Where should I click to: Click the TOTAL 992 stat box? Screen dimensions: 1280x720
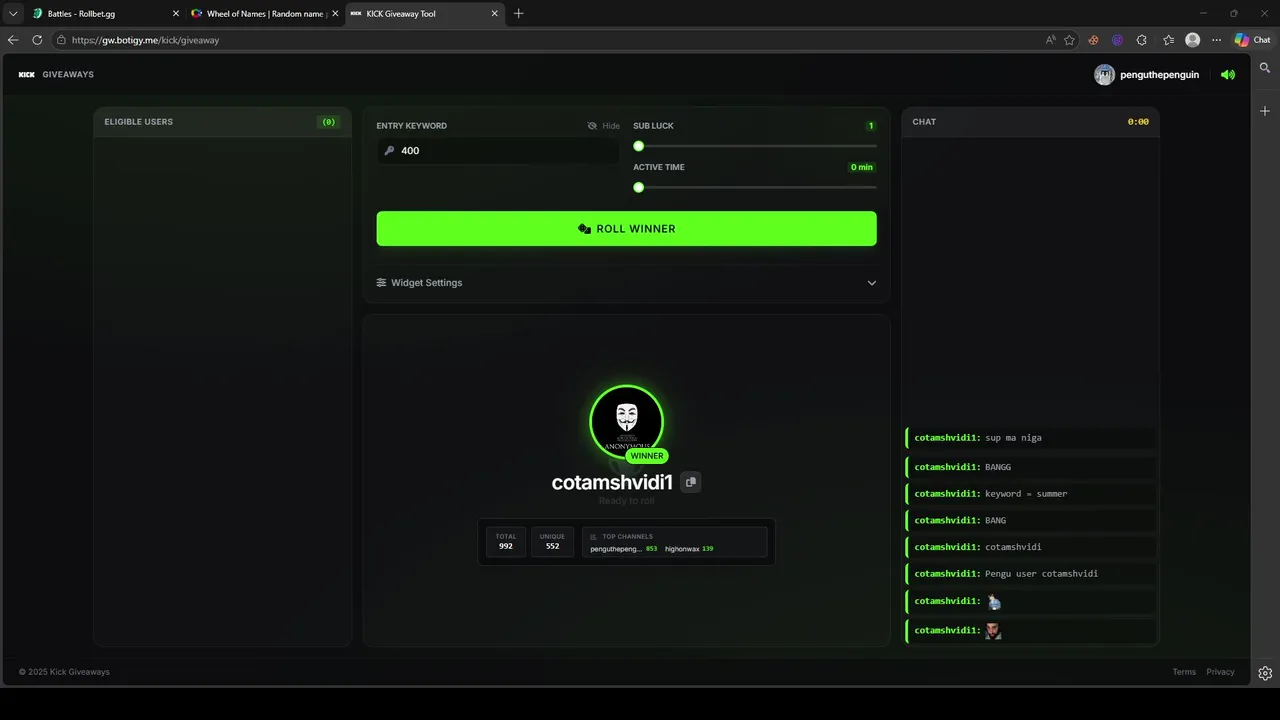point(506,542)
